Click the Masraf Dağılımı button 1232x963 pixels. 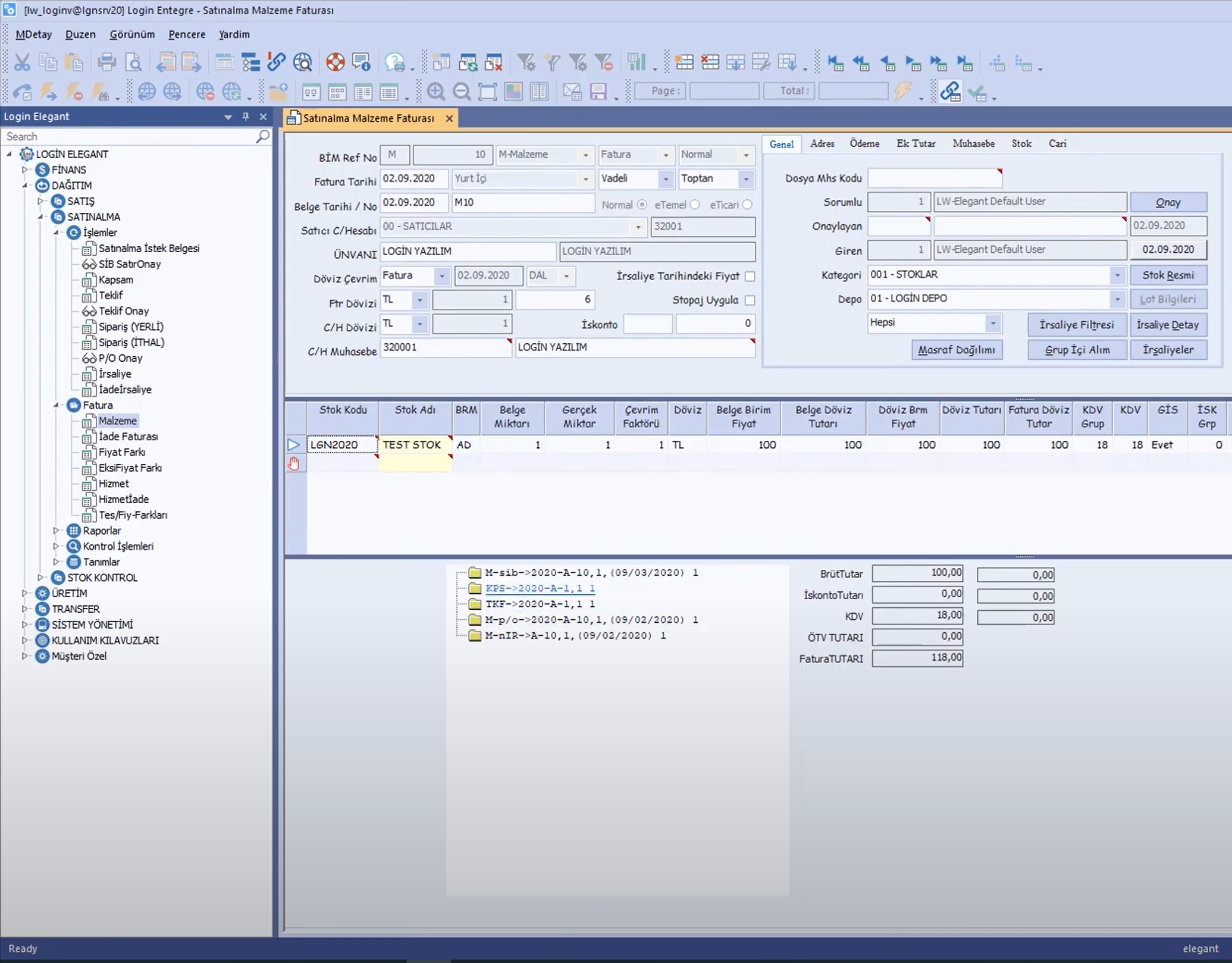956,350
